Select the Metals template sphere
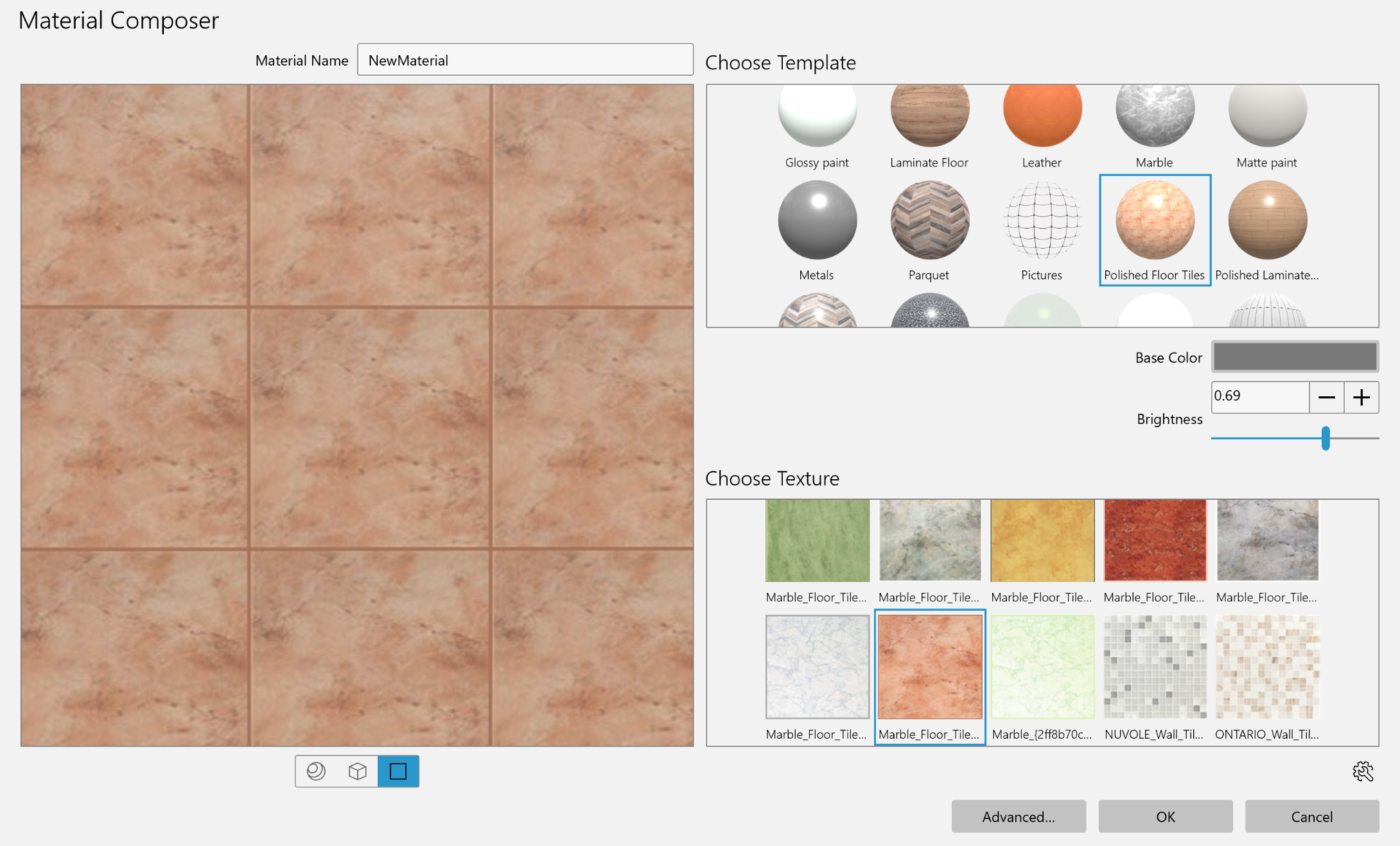This screenshot has width=1400, height=846. (817, 220)
